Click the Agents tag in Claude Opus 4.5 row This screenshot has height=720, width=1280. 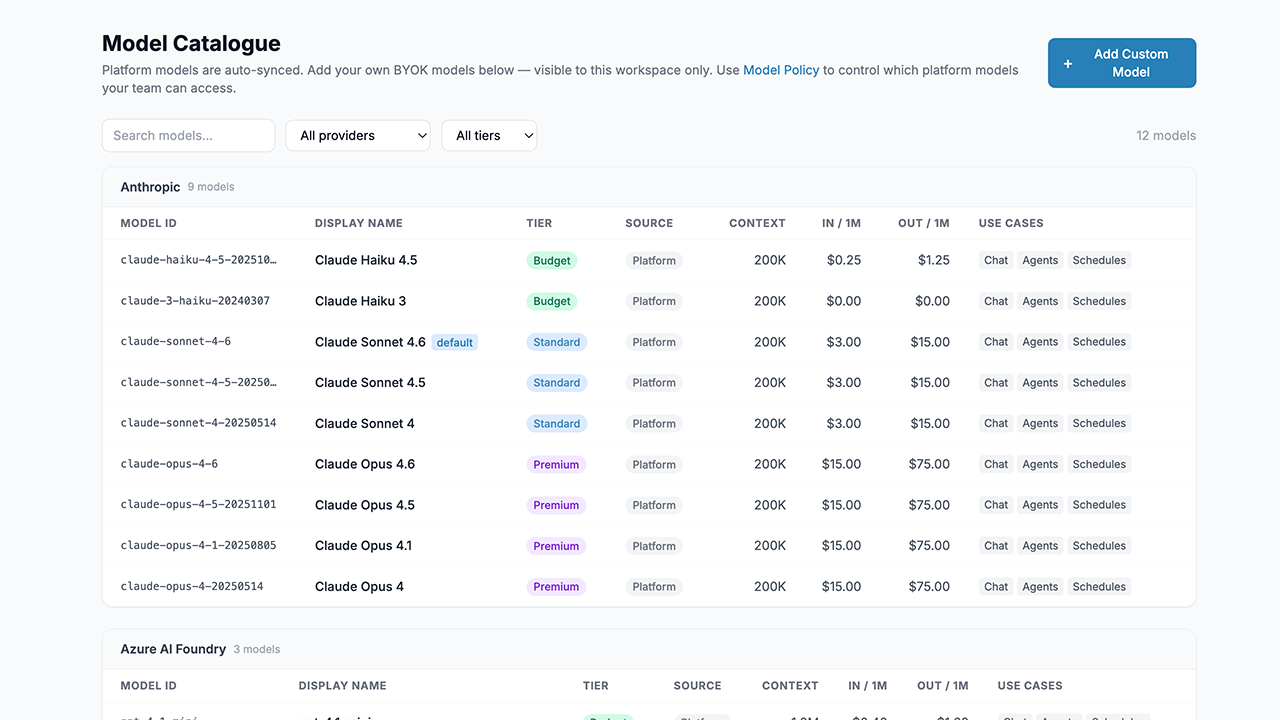[1040, 505]
